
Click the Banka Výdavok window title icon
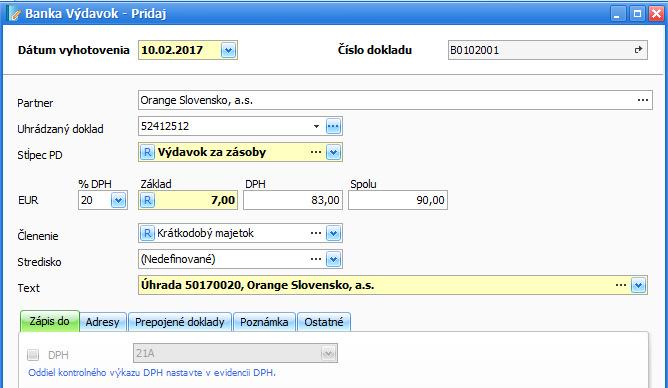click(x=14, y=14)
